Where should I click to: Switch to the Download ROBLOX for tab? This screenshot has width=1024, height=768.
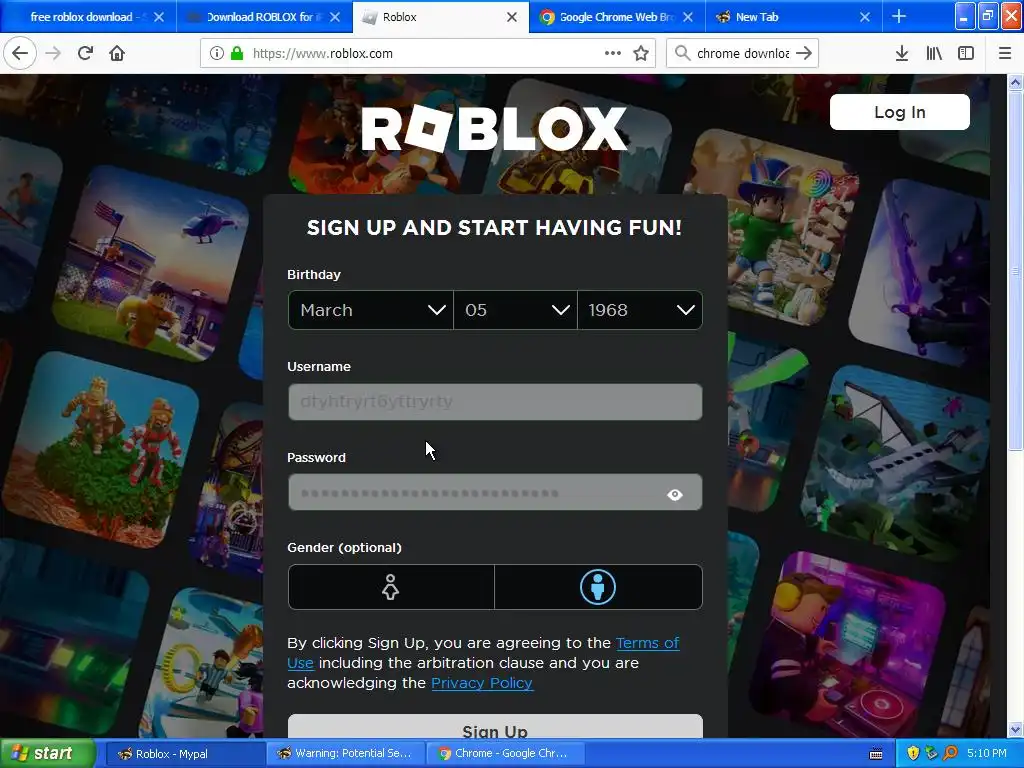click(x=264, y=17)
